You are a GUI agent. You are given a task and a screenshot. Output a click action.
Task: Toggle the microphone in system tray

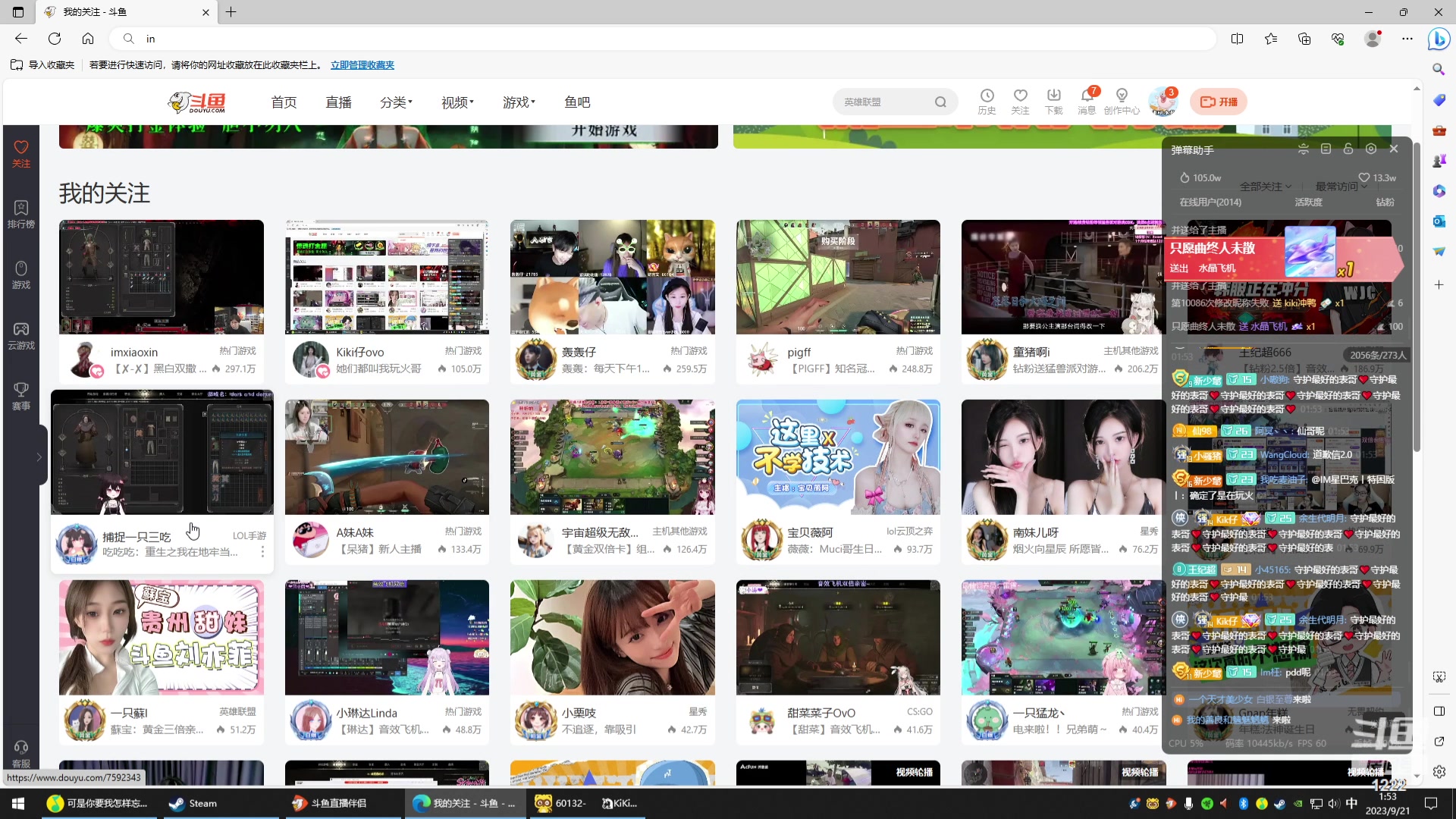coord(1189,804)
